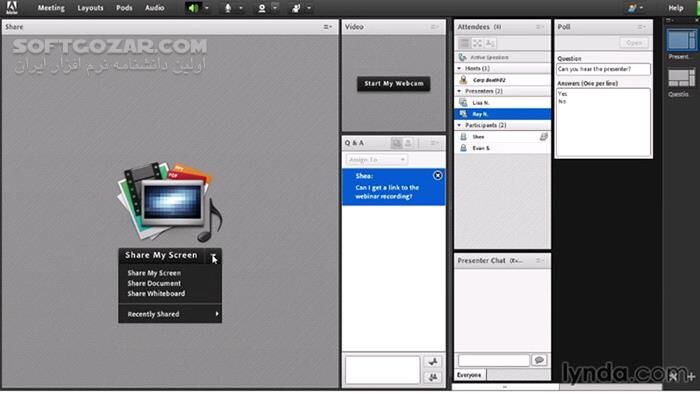Screen dimensions: 700x394
Task: Switch Q & A to presenter view icon
Action: (396, 143)
